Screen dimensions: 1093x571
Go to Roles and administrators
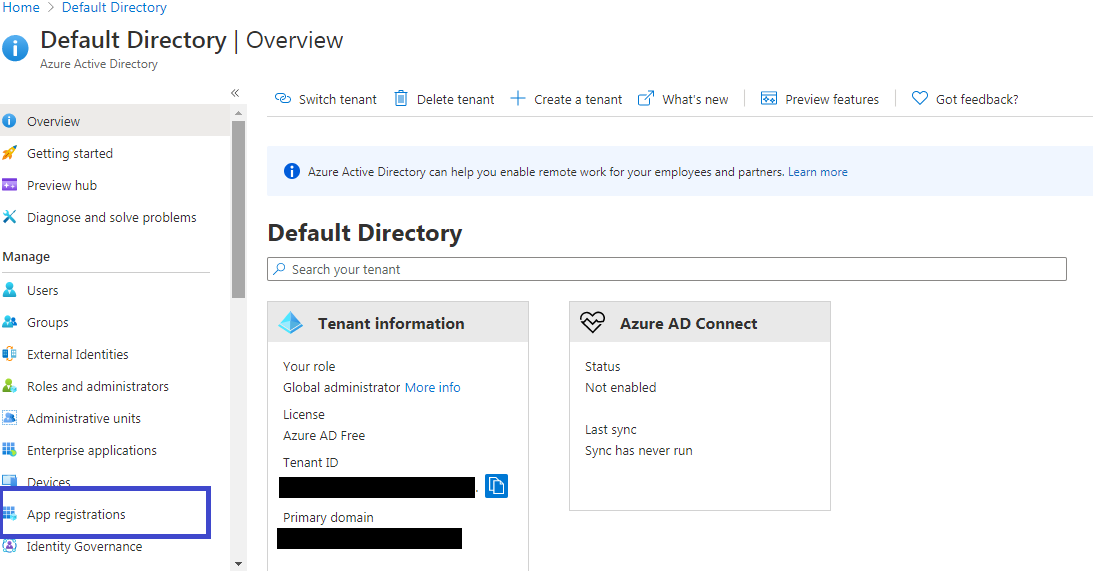pyautogui.click(x=97, y=386)
